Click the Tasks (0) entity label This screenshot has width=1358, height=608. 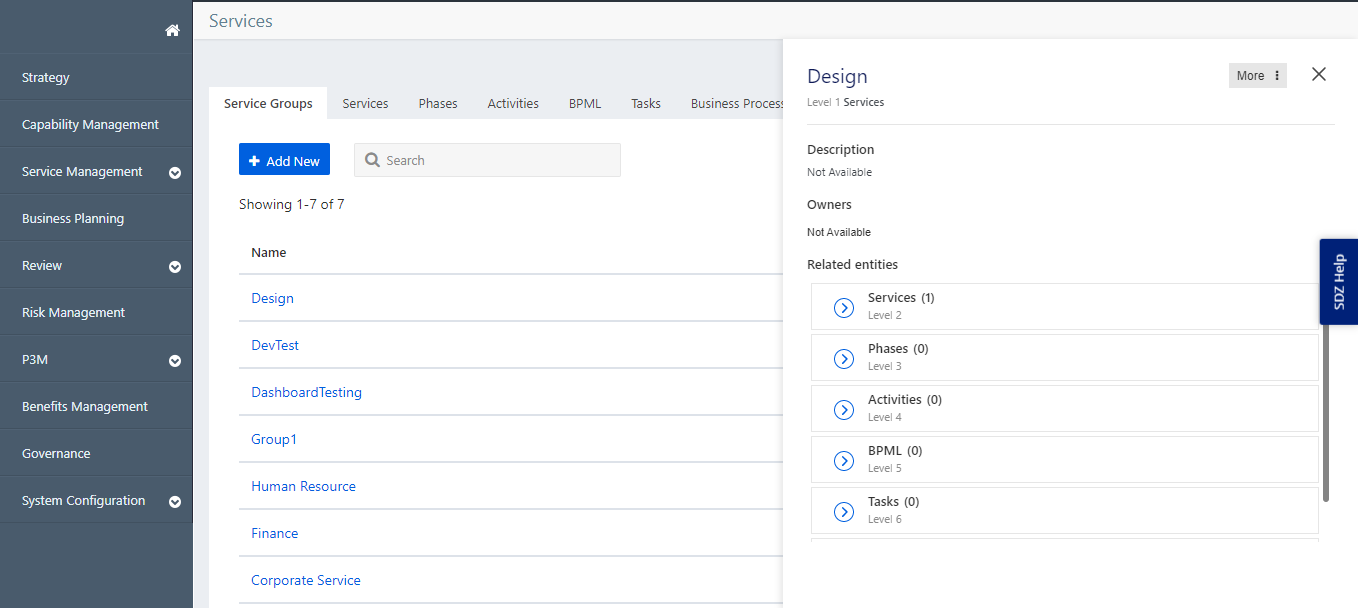894,502
